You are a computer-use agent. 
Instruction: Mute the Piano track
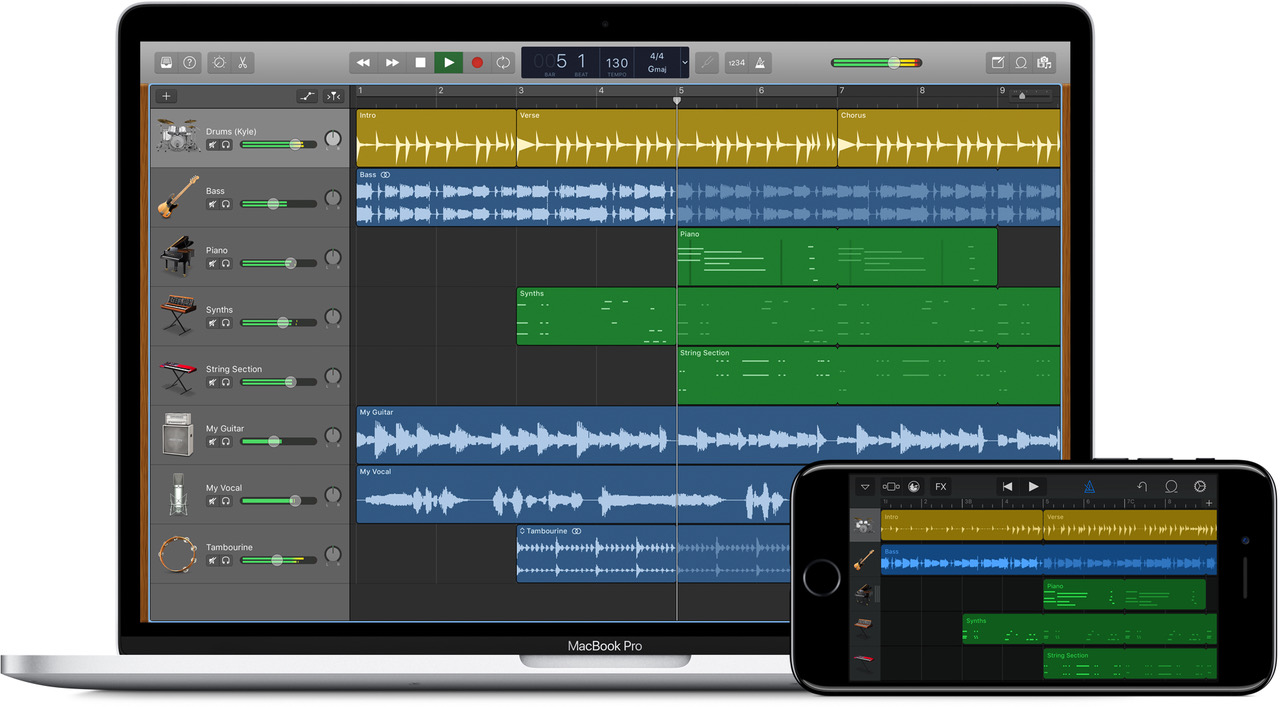[212, 263]
